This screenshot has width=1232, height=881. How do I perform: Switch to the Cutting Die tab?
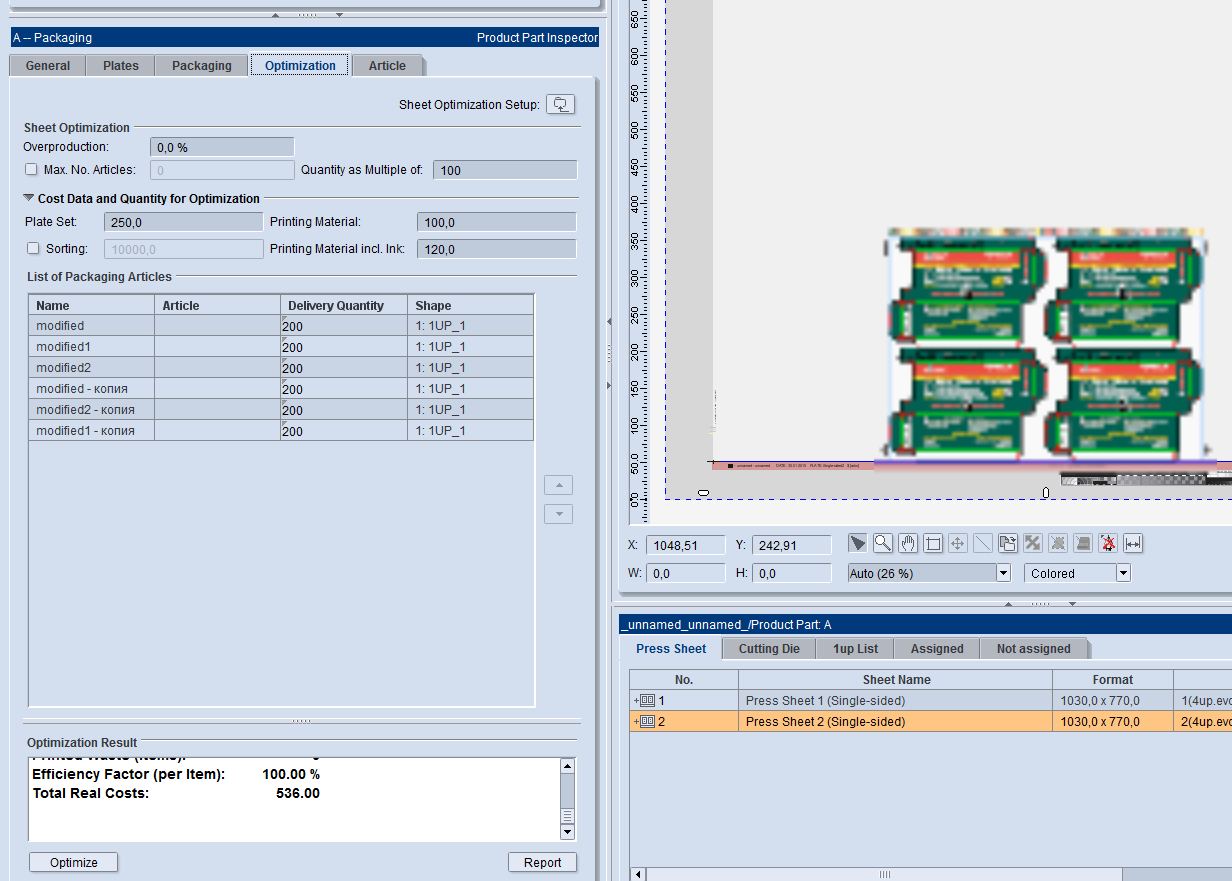(x=769, y=648)
